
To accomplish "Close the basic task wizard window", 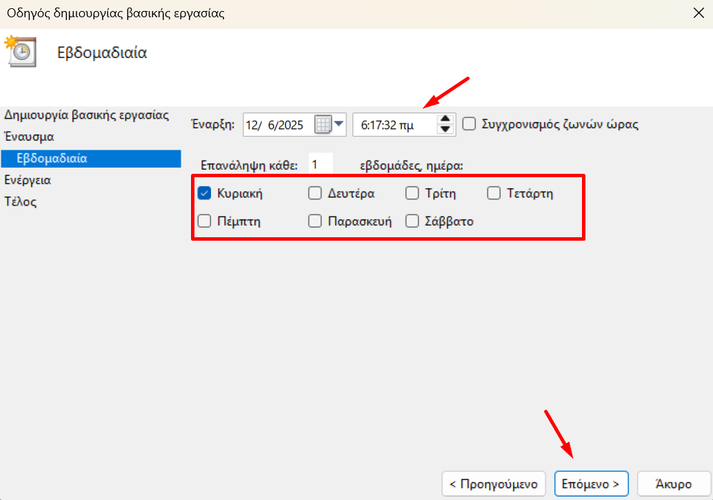I will (x=699, y=13).
